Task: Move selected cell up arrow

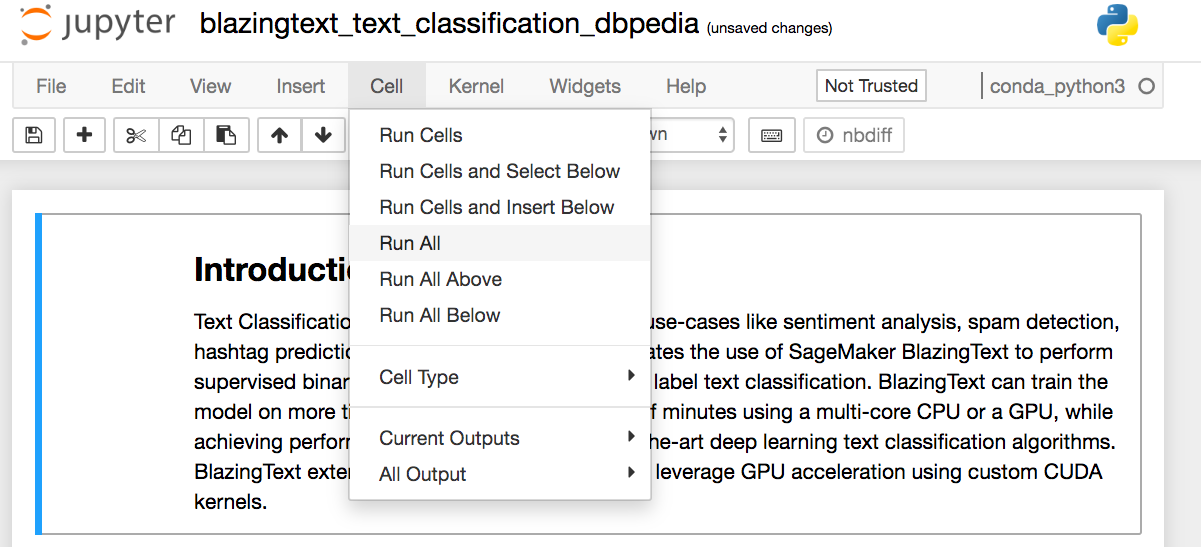Action: 279,135
